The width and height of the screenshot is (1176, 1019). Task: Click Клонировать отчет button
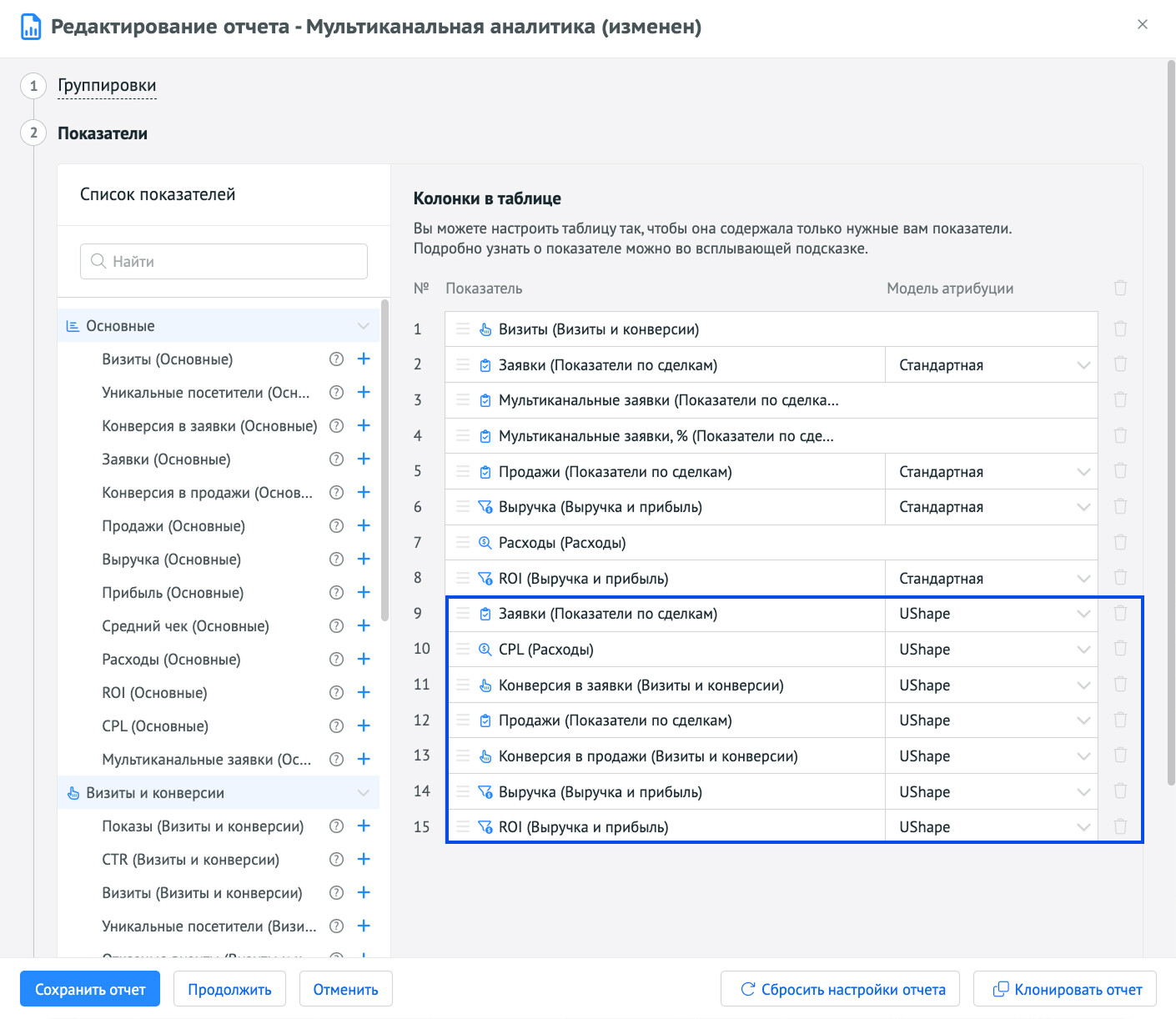pyautogui.click(x=1065, y=989)
